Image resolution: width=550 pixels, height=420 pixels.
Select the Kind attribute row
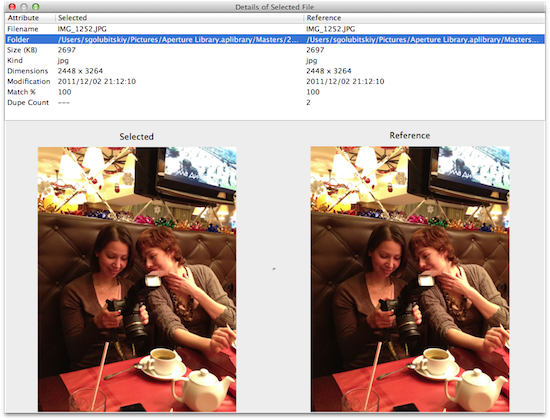pos(275,60)
